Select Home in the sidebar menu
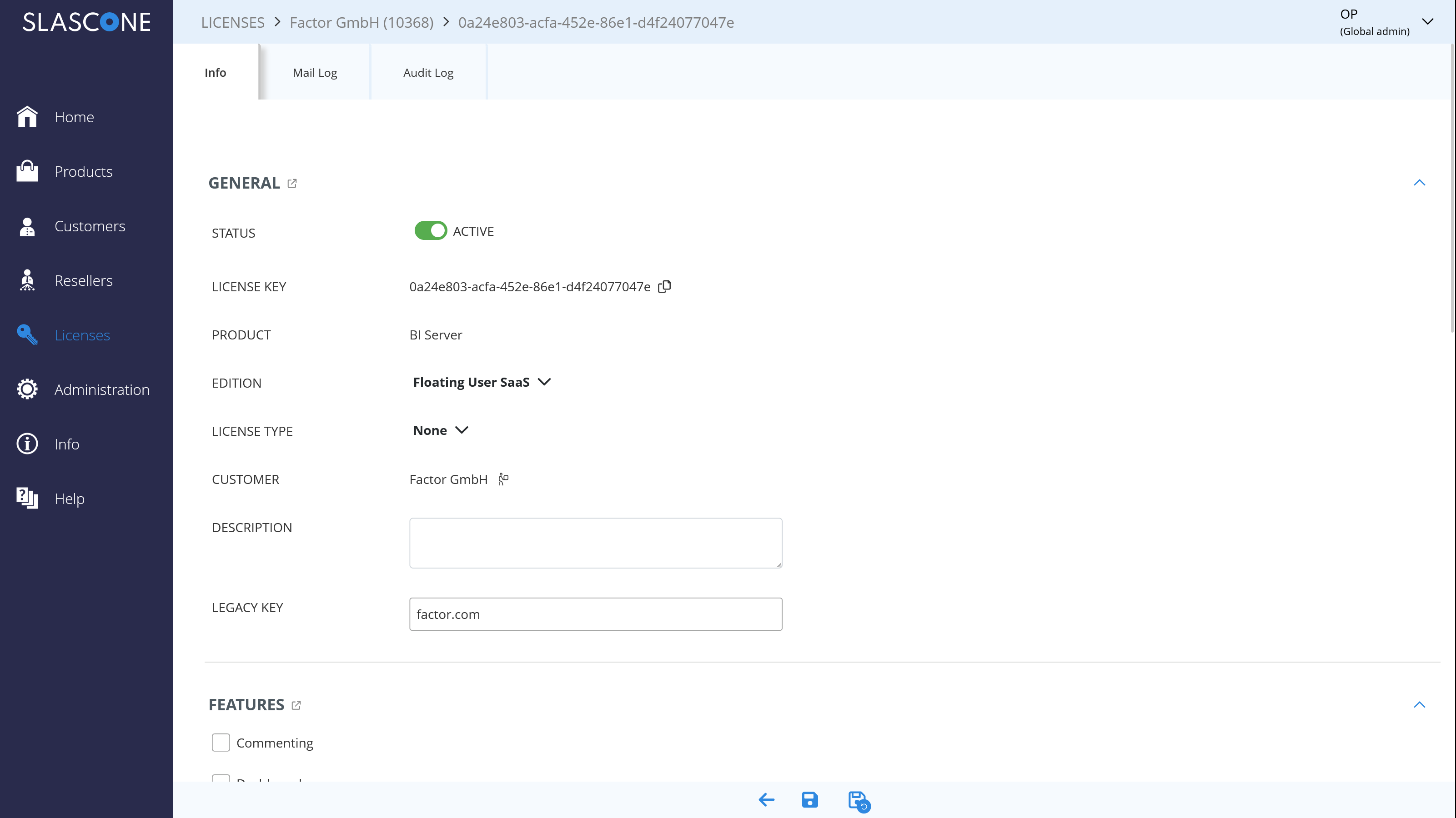The height and width of the screenshot is (818, 1456). [74, 117]
